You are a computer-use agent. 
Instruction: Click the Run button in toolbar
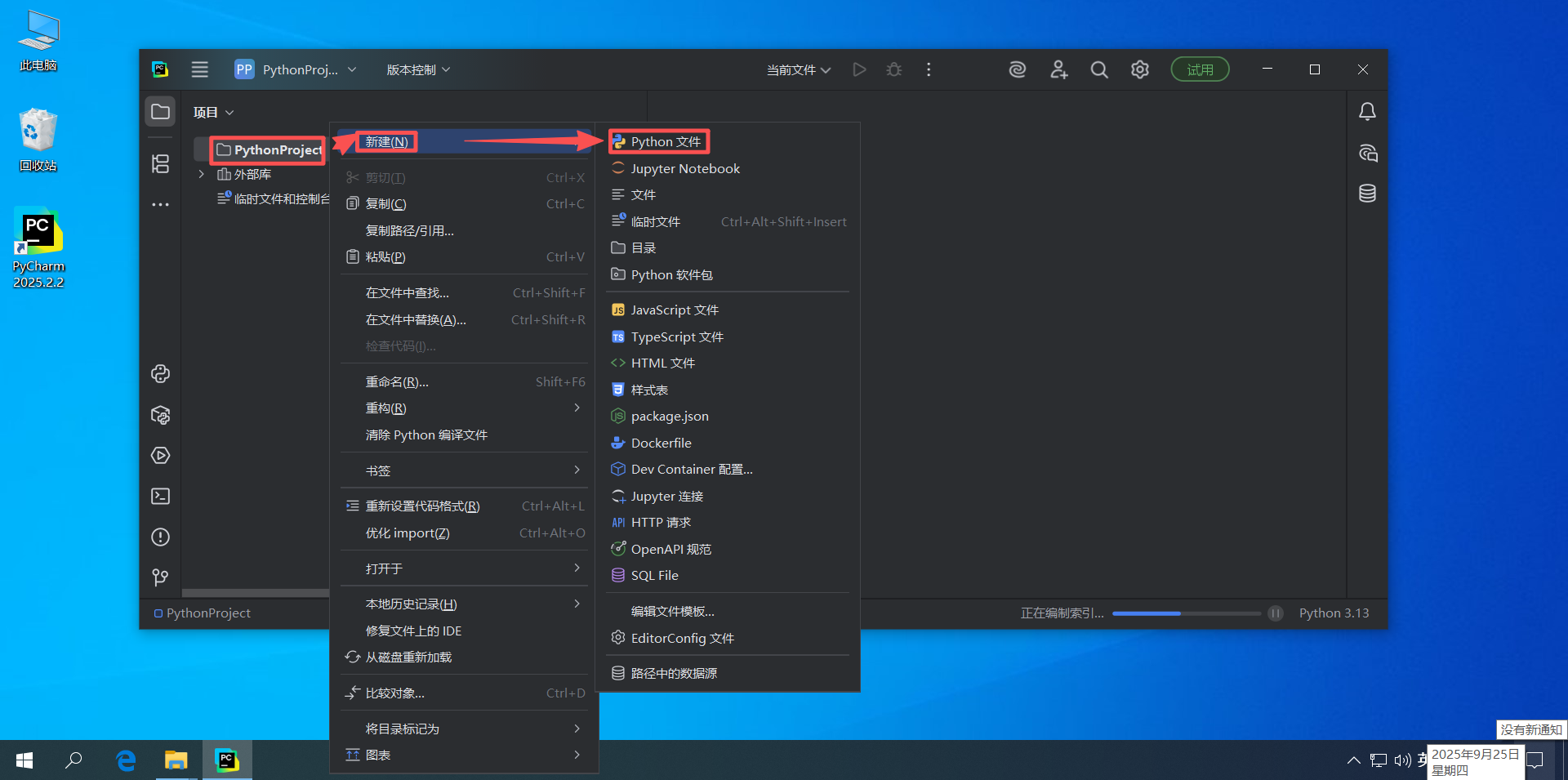[859, 69]
